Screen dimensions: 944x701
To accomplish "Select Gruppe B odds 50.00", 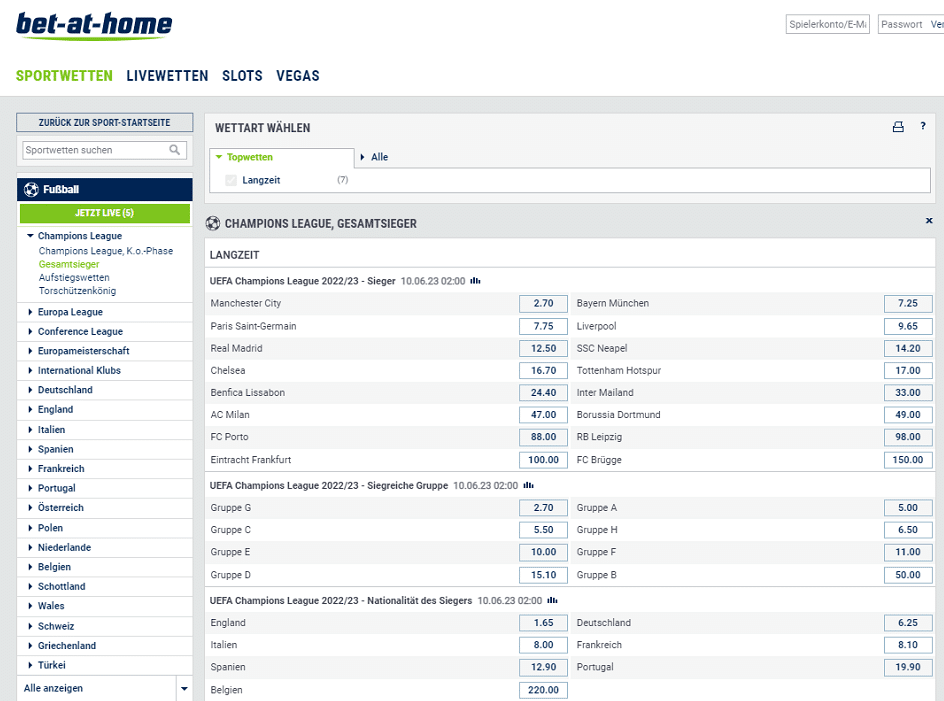I will [x=908, y=575].
